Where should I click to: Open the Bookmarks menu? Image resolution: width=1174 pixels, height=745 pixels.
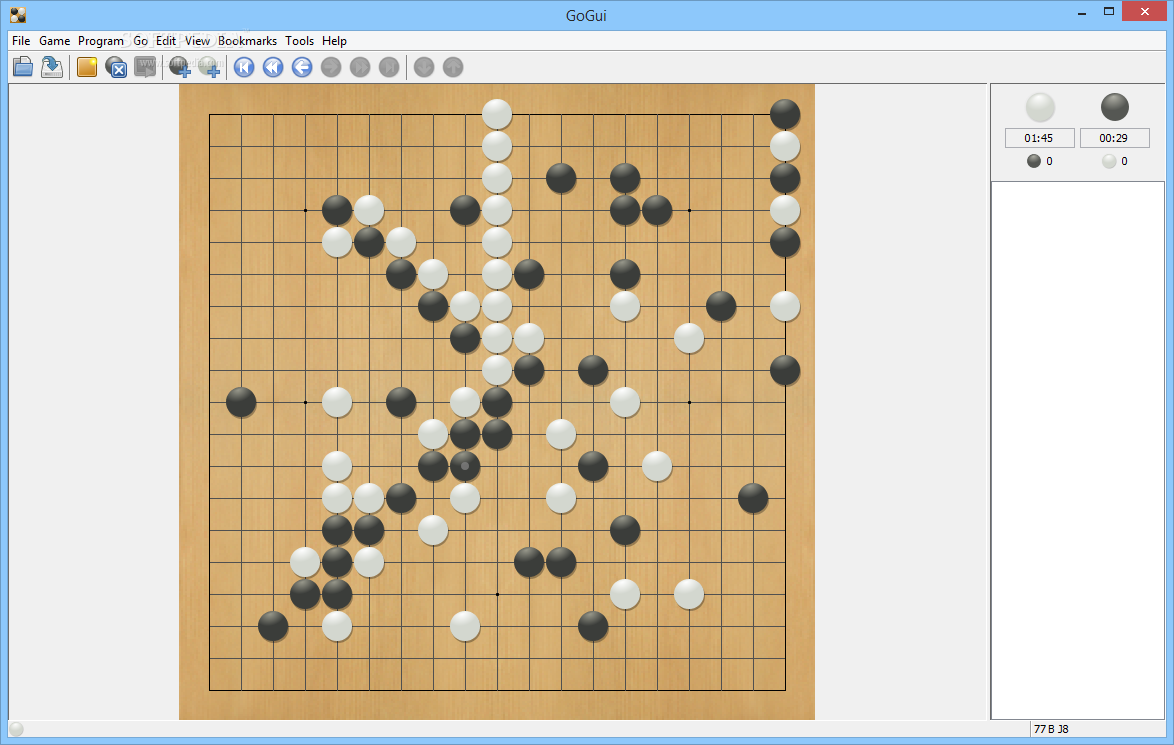[247, 40]
